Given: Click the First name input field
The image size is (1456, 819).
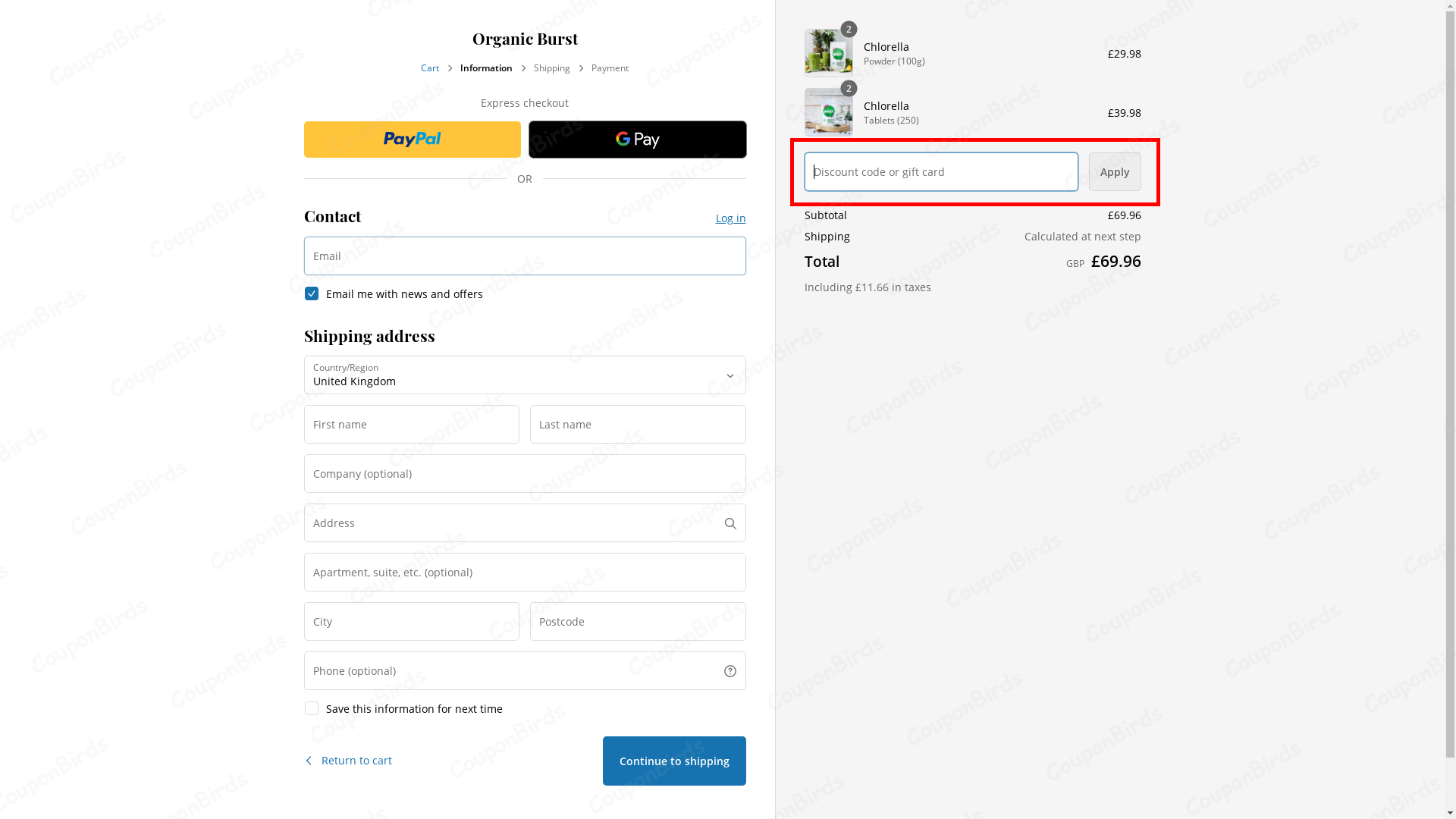Looking at the screenshot, I should pos(411,425).
